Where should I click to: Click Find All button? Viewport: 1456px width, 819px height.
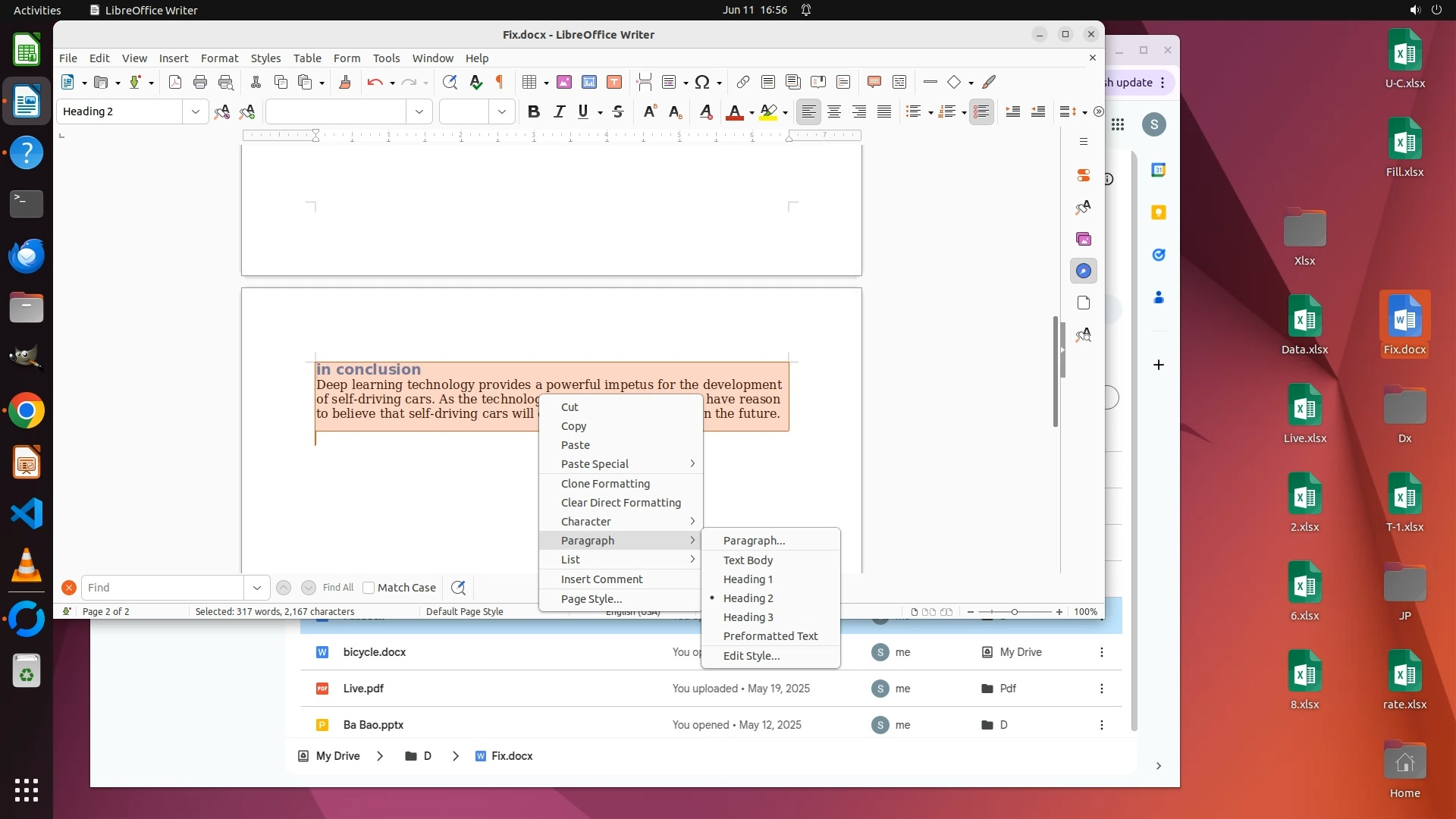pyautogui.click(x=337, y=588)
